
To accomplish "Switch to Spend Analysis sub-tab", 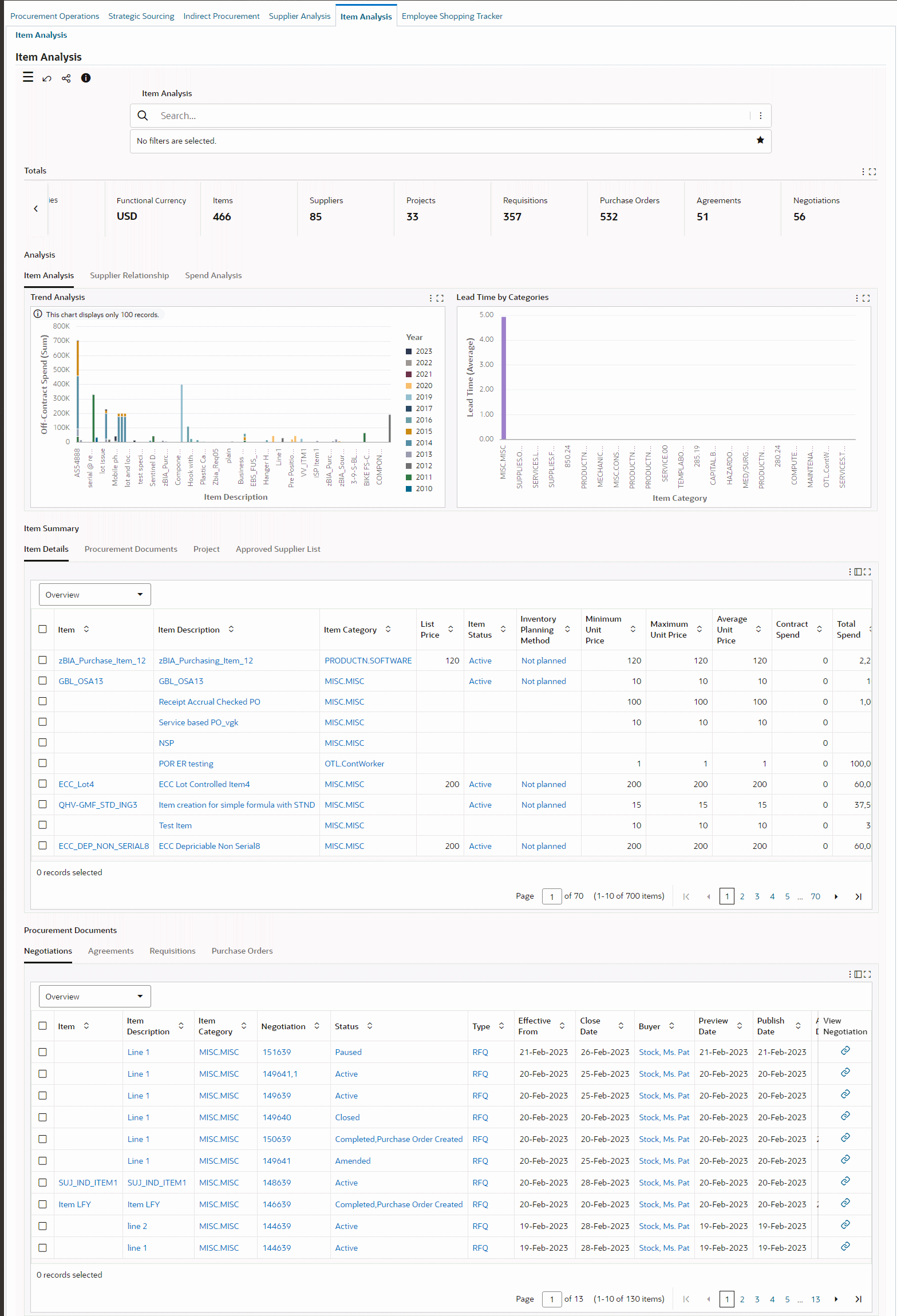I will [213, 275].
